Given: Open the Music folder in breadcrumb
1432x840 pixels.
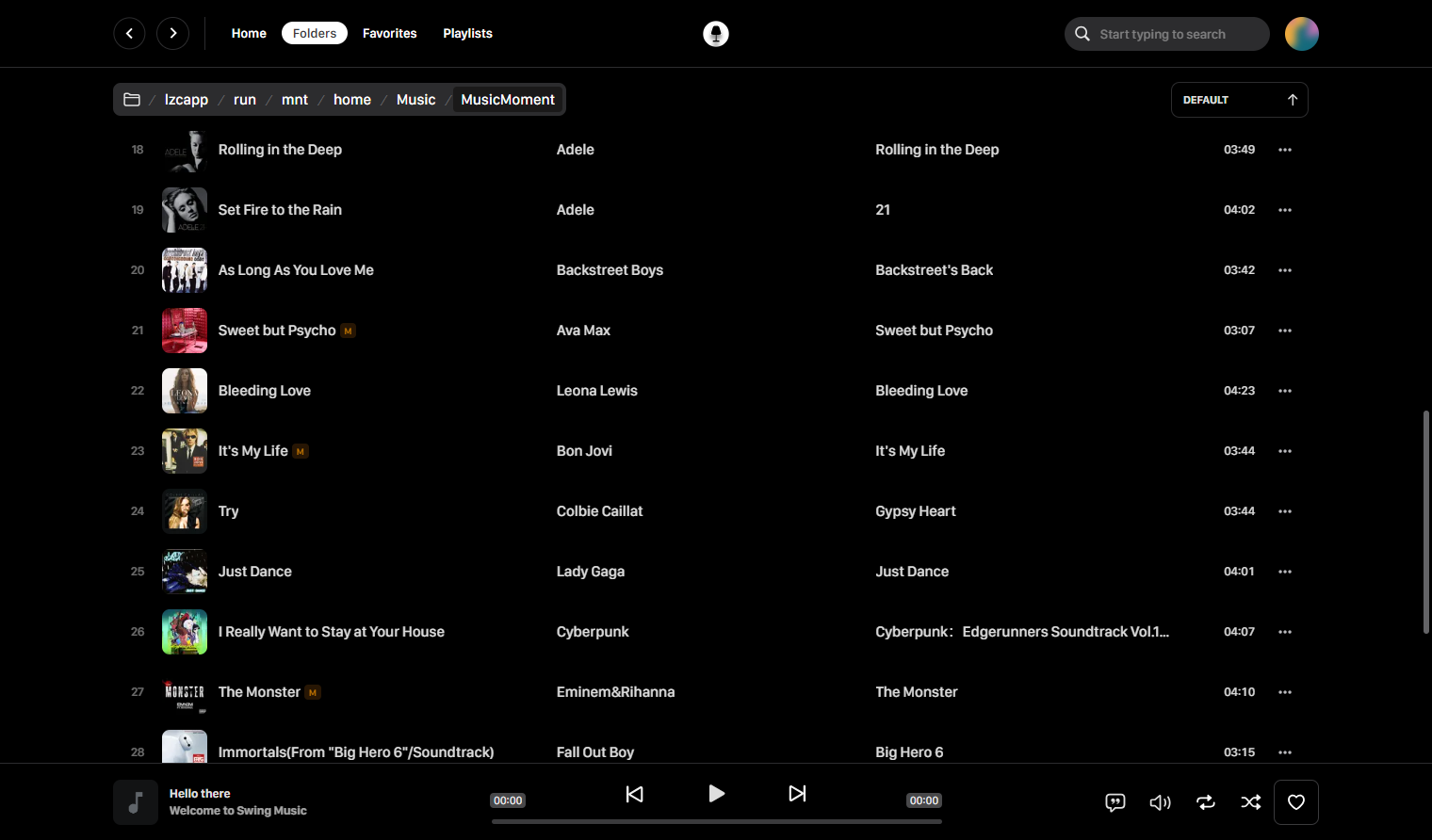Looking at the screenshot, I should 416,100.
